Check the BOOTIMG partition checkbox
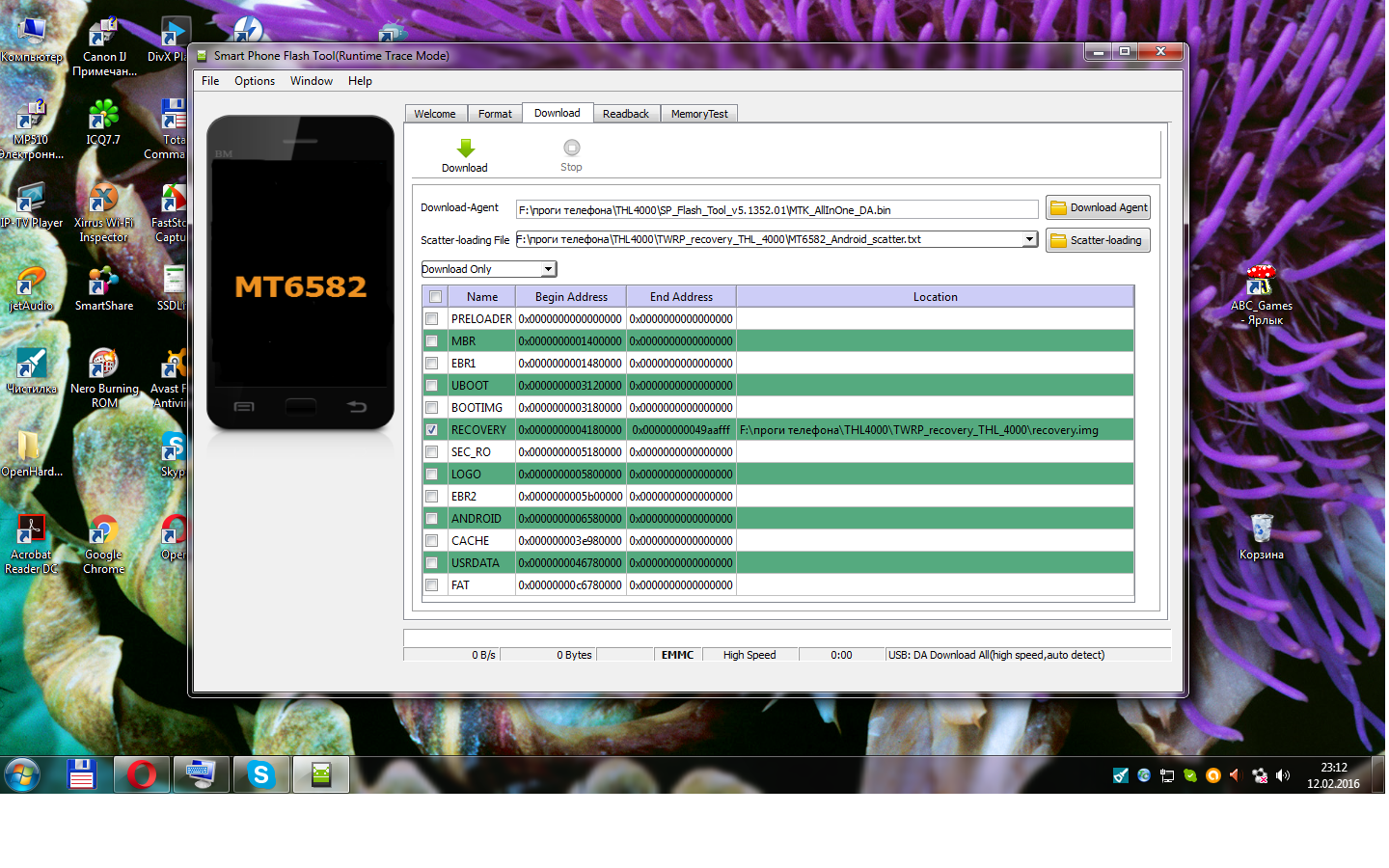The height and width of the screenshot is (868, 1389). click(x=432, y=408)
